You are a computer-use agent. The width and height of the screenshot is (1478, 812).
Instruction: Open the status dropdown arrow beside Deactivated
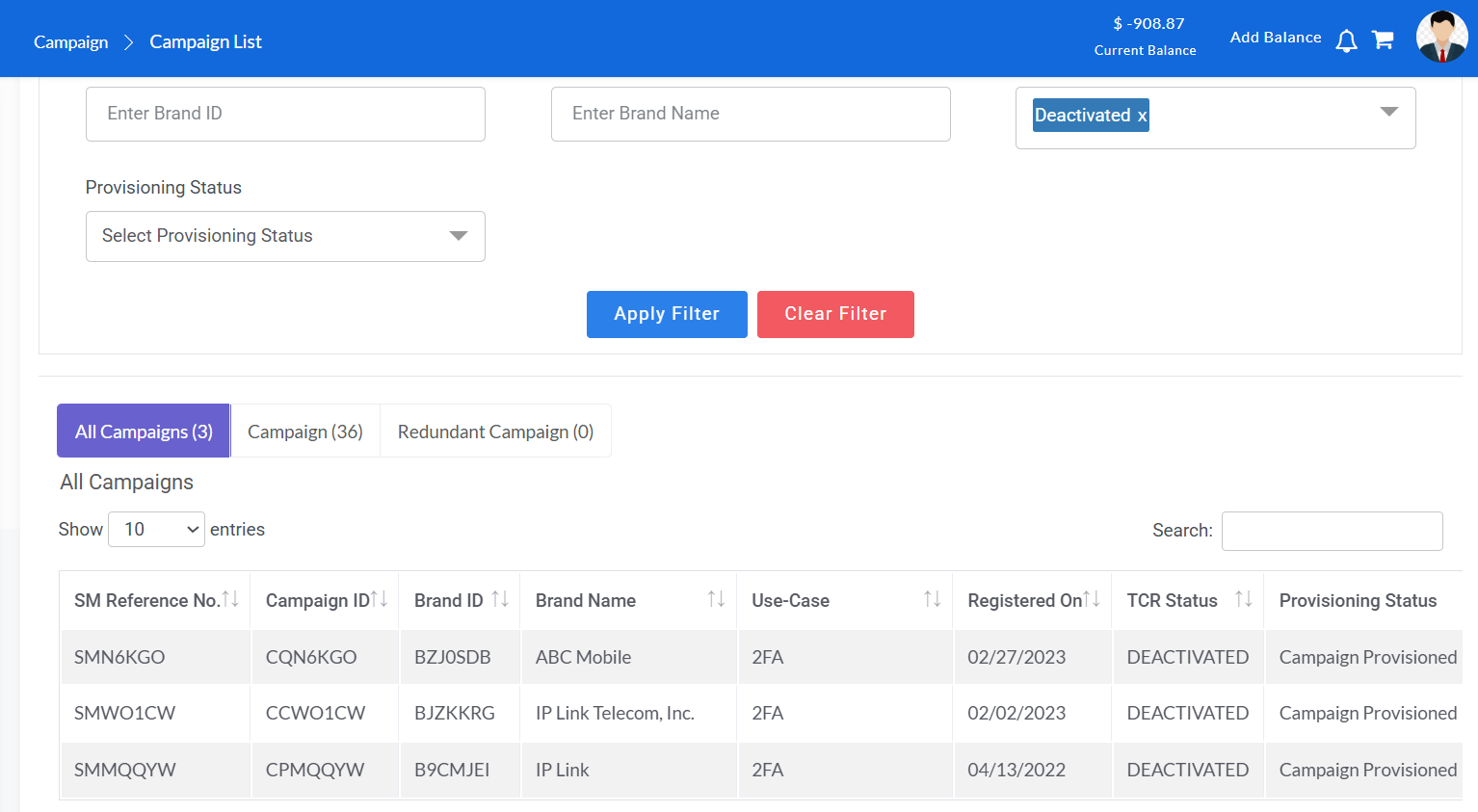[1388, 112]
